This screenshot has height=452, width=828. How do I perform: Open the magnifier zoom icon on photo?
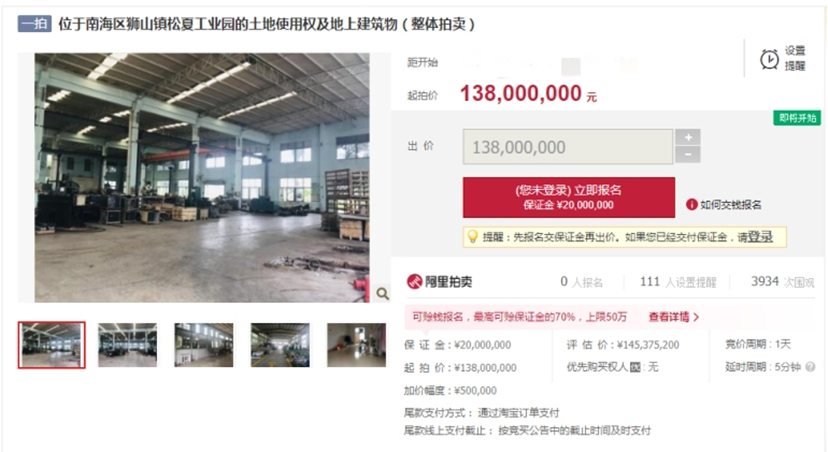(382, 294)
